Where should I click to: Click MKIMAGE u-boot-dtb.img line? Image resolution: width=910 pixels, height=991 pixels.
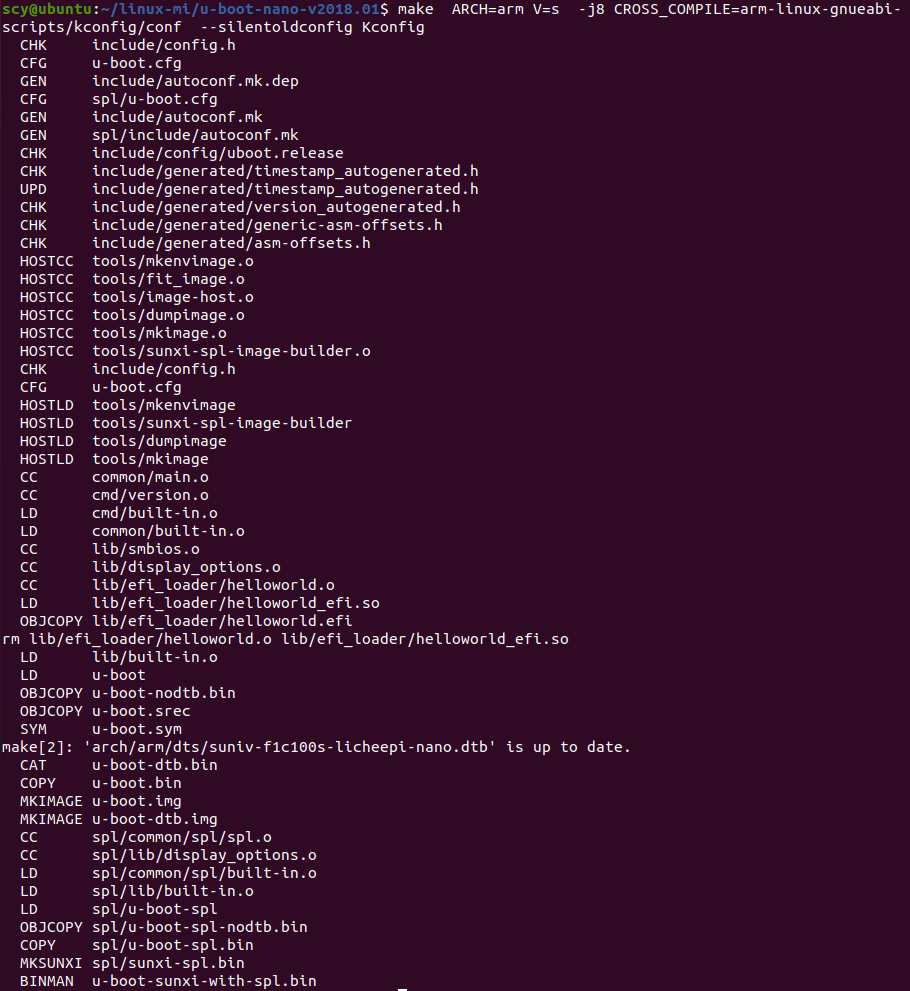click(119, 820)
